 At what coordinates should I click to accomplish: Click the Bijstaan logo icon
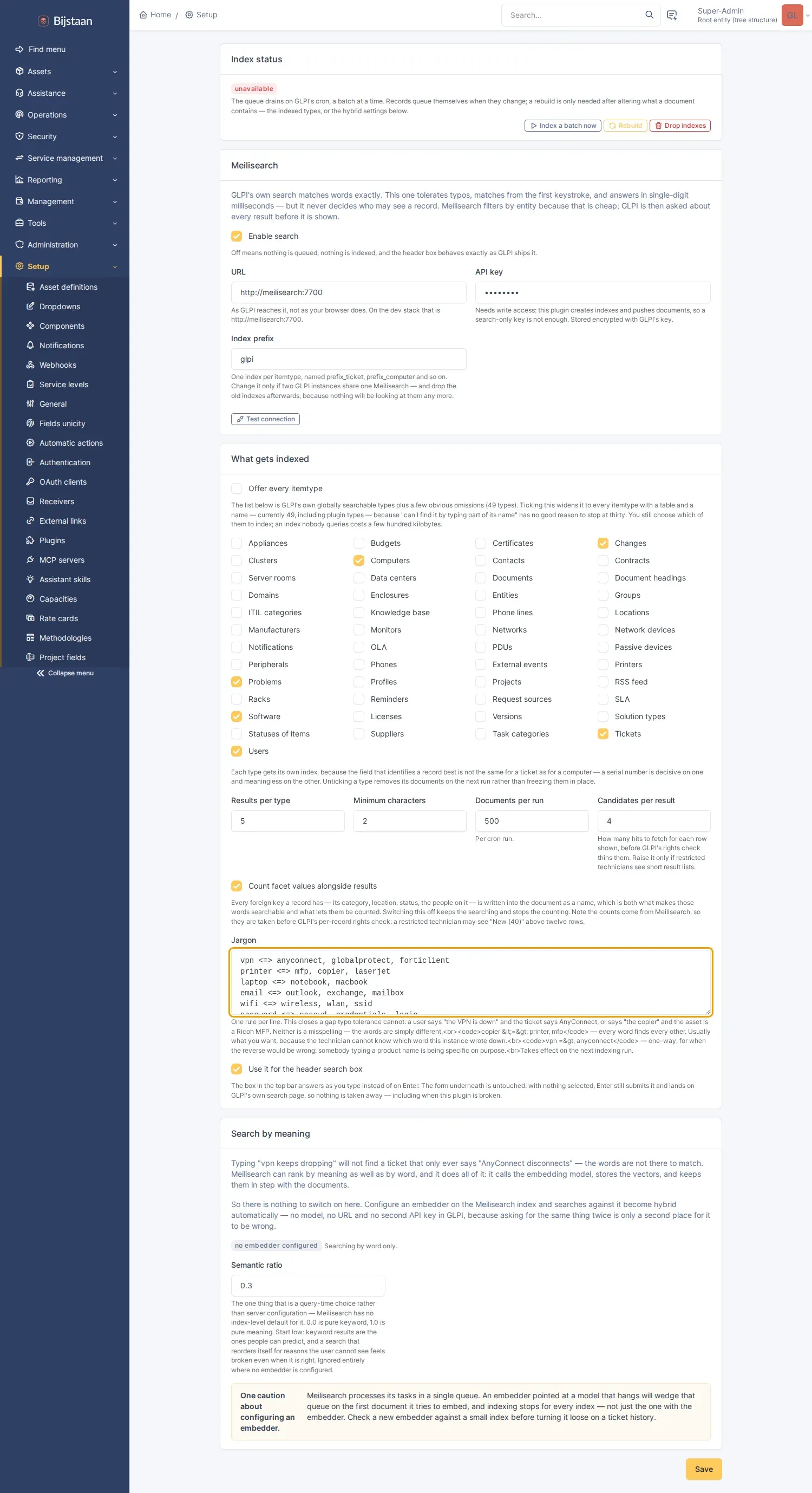coord(43,21)
